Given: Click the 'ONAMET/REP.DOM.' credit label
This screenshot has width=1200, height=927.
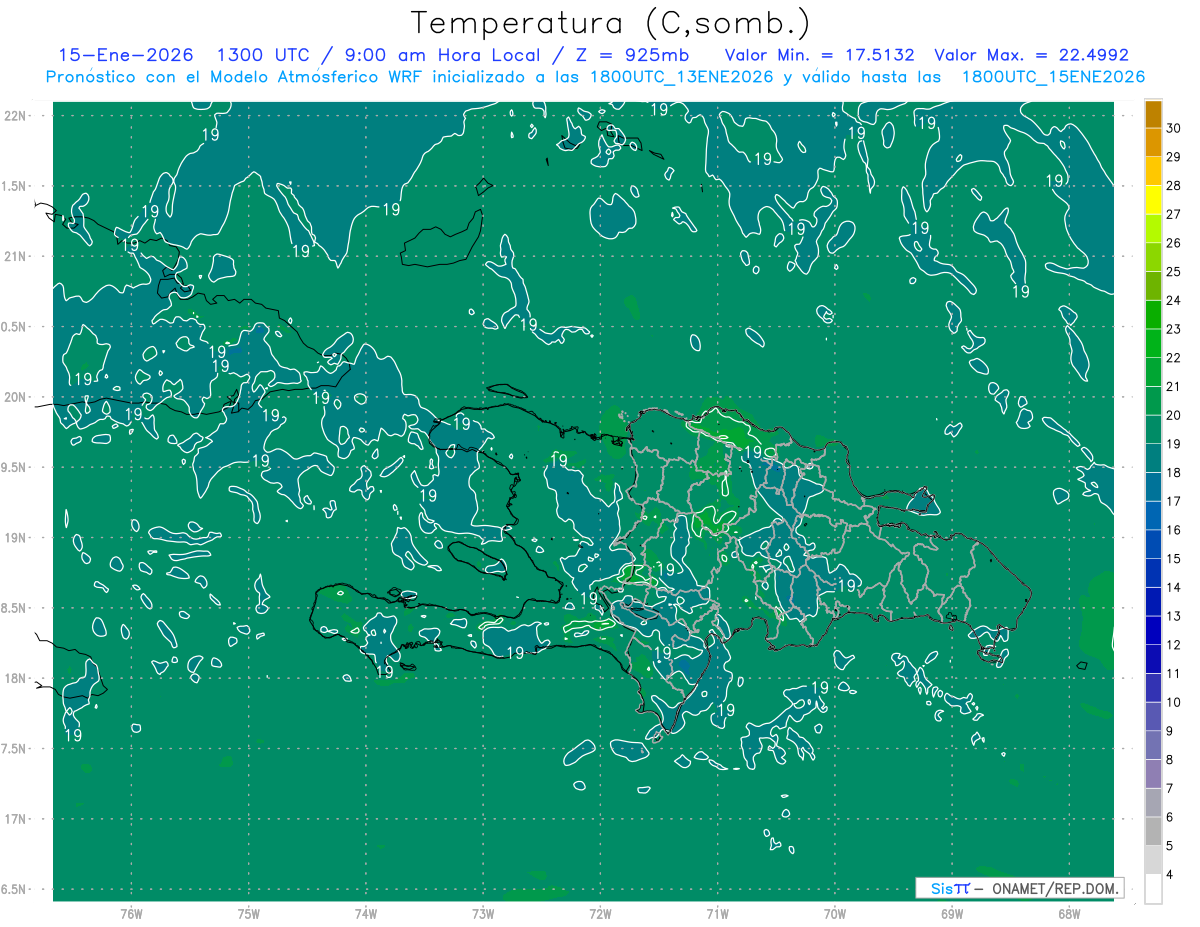Looking at the screenshot, I should (x=1054, y=888).
